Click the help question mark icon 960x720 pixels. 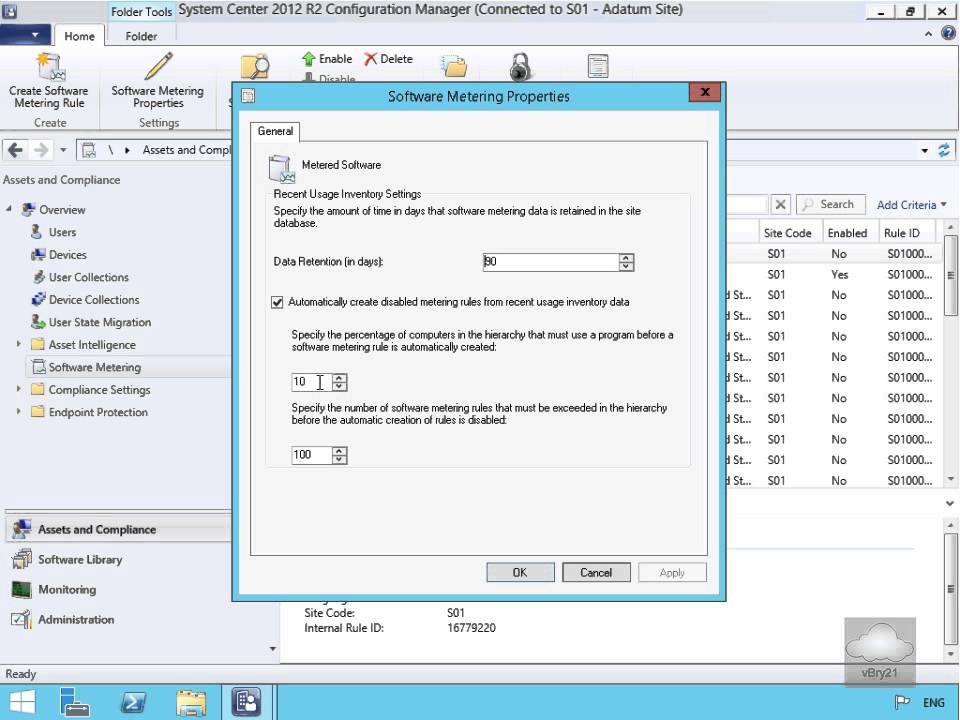coord(948,34)
